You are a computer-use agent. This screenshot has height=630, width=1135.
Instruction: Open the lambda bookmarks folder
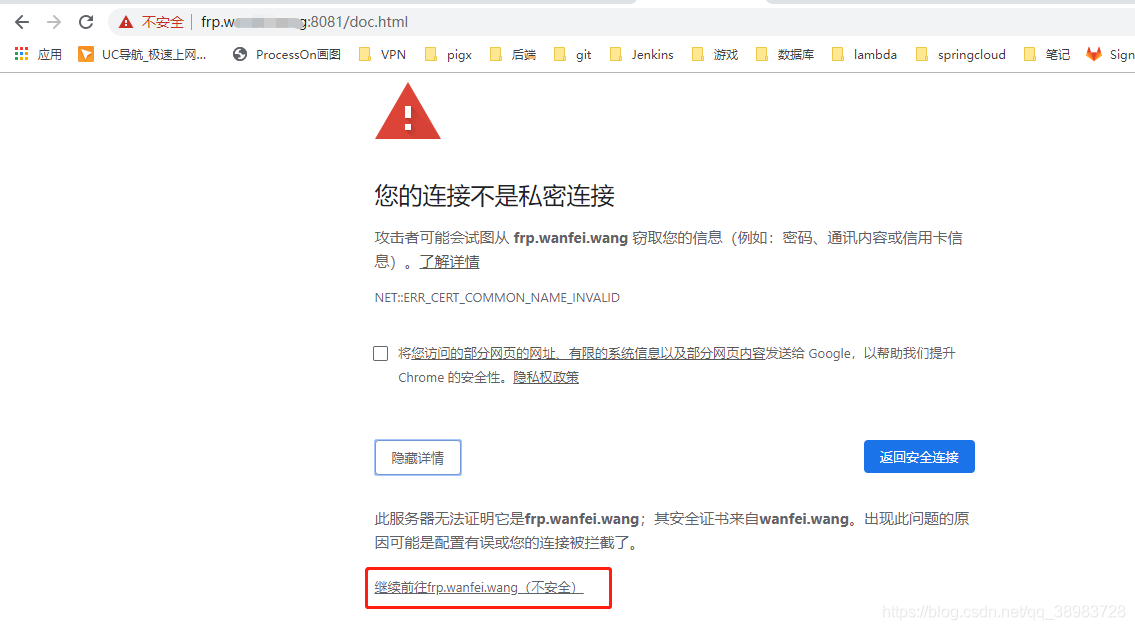(864, 54)
